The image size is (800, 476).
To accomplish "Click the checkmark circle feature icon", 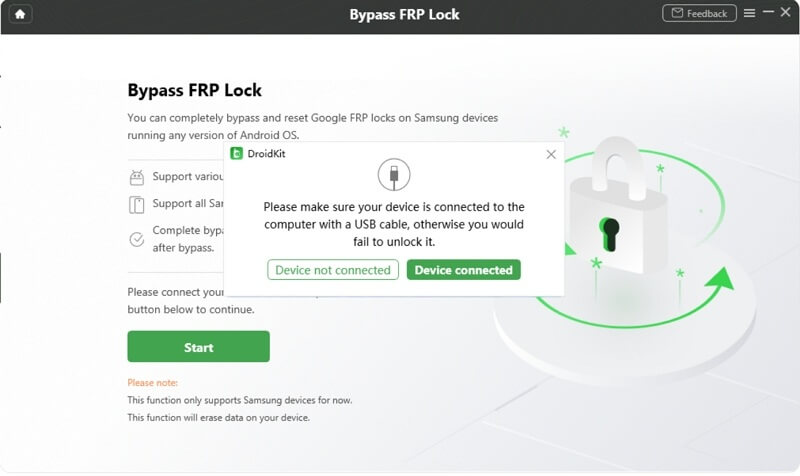I will pos(136,239).
